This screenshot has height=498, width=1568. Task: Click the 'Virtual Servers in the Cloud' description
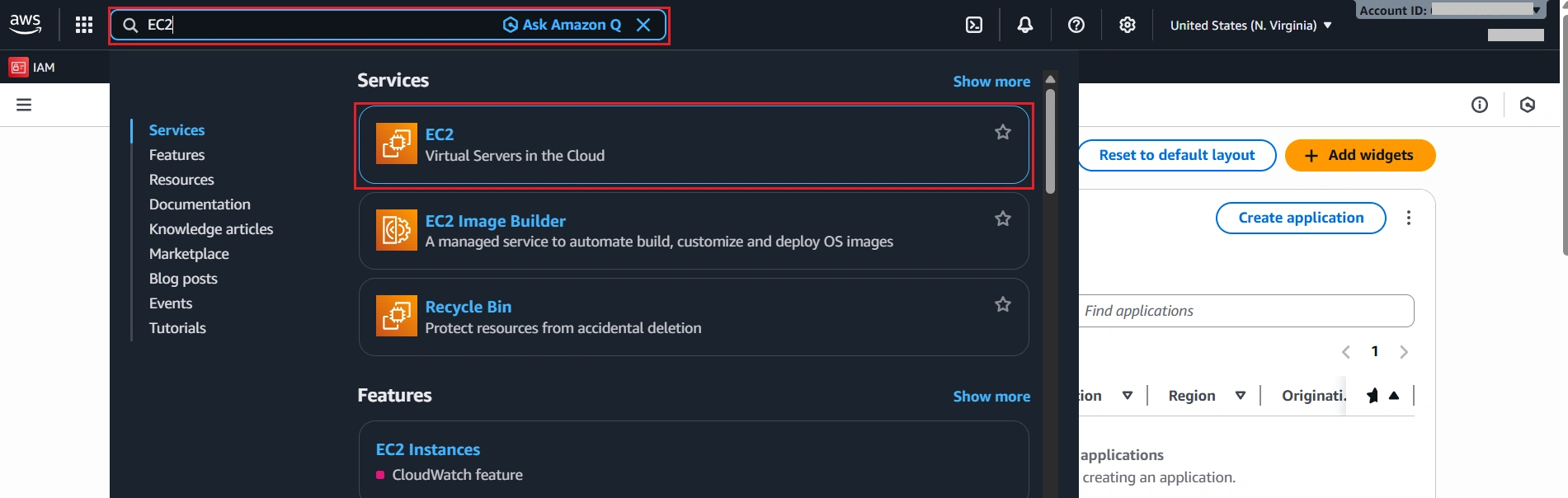point(515,156)
